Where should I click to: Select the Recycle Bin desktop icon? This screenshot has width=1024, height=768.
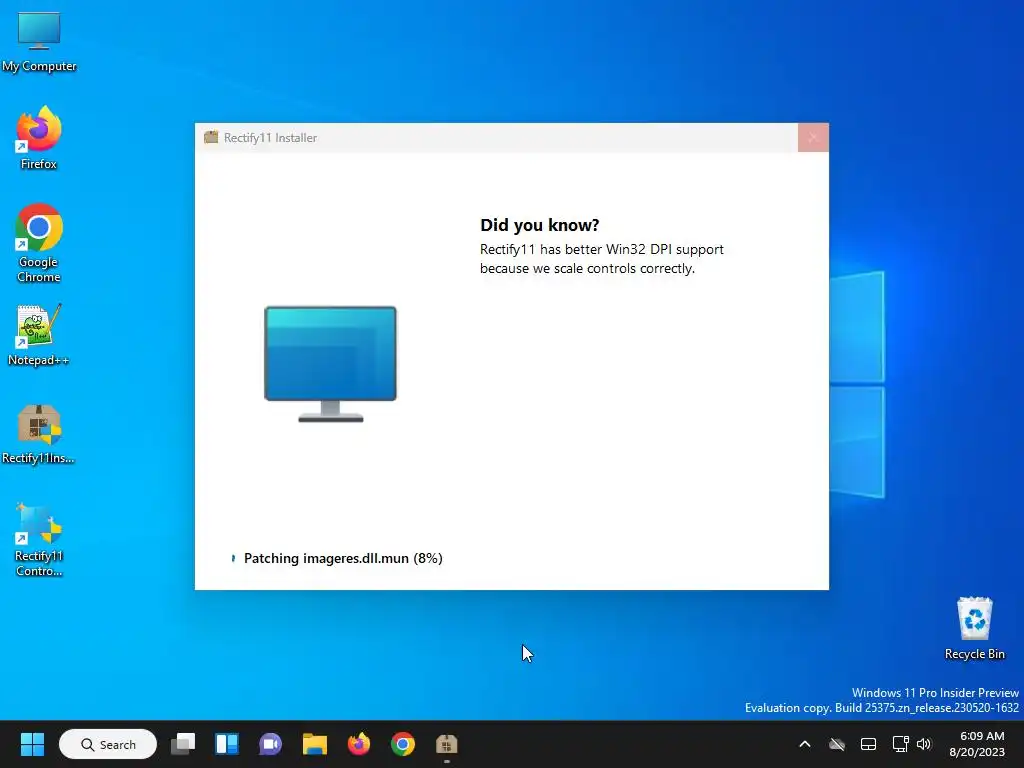pyautogui.click(x=974, y=628)
